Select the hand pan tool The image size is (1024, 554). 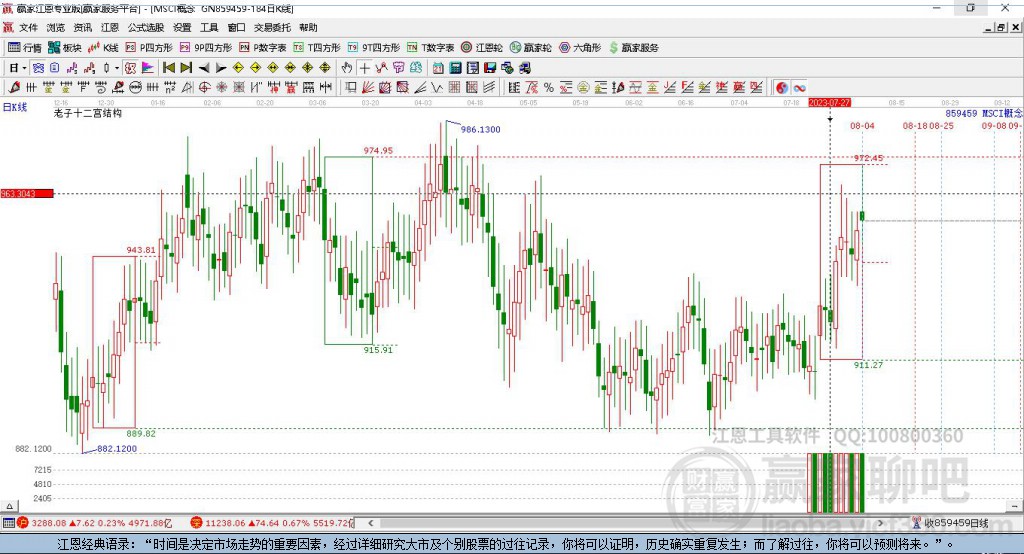pyautogui.click(x=347, y=67)
